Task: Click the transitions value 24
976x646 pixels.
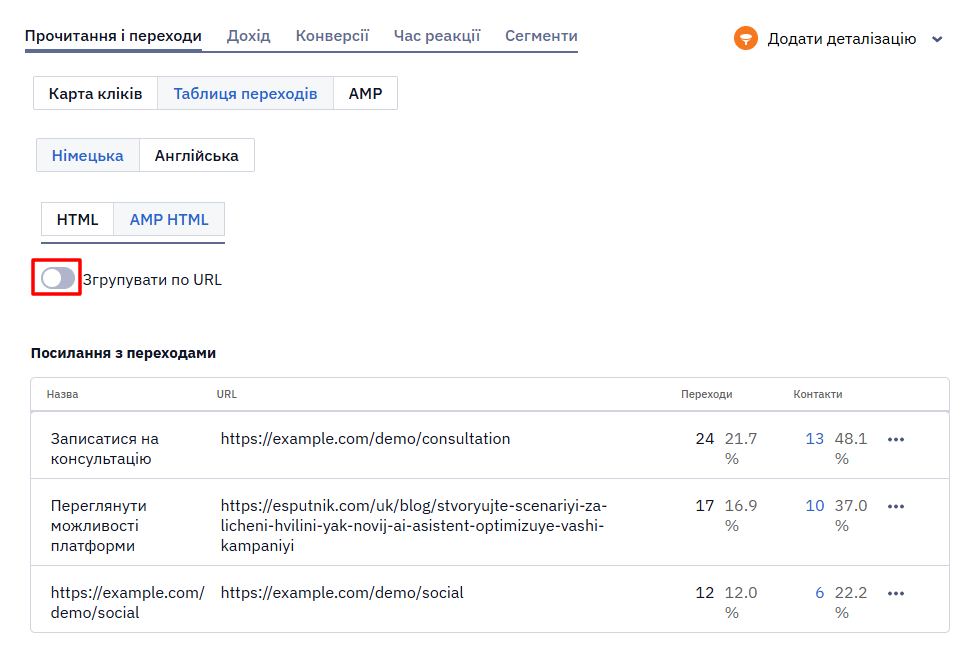Action: [705, 439]
